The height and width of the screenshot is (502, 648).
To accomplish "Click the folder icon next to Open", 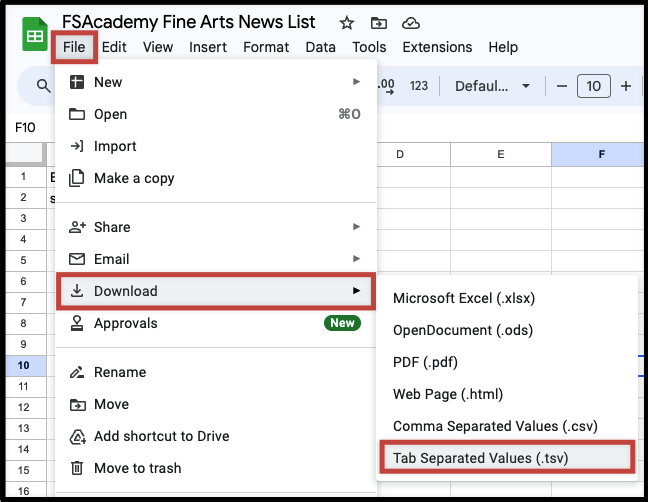I will [77, 114].
